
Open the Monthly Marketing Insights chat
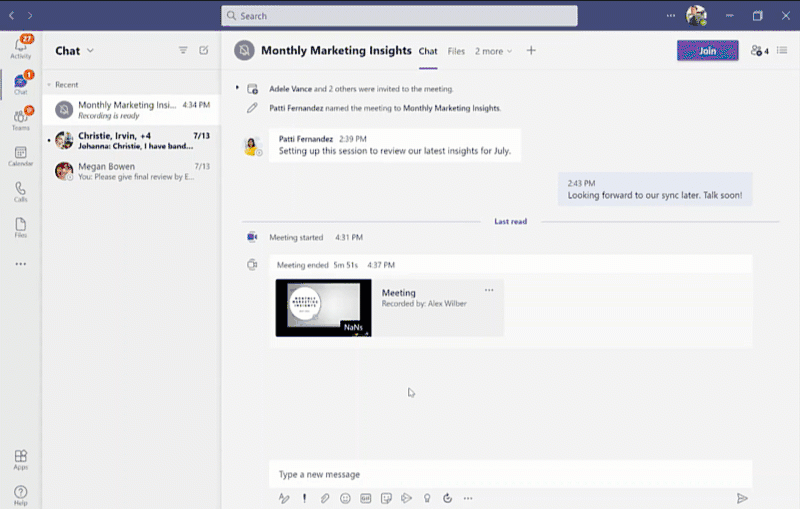coord(132,110)
